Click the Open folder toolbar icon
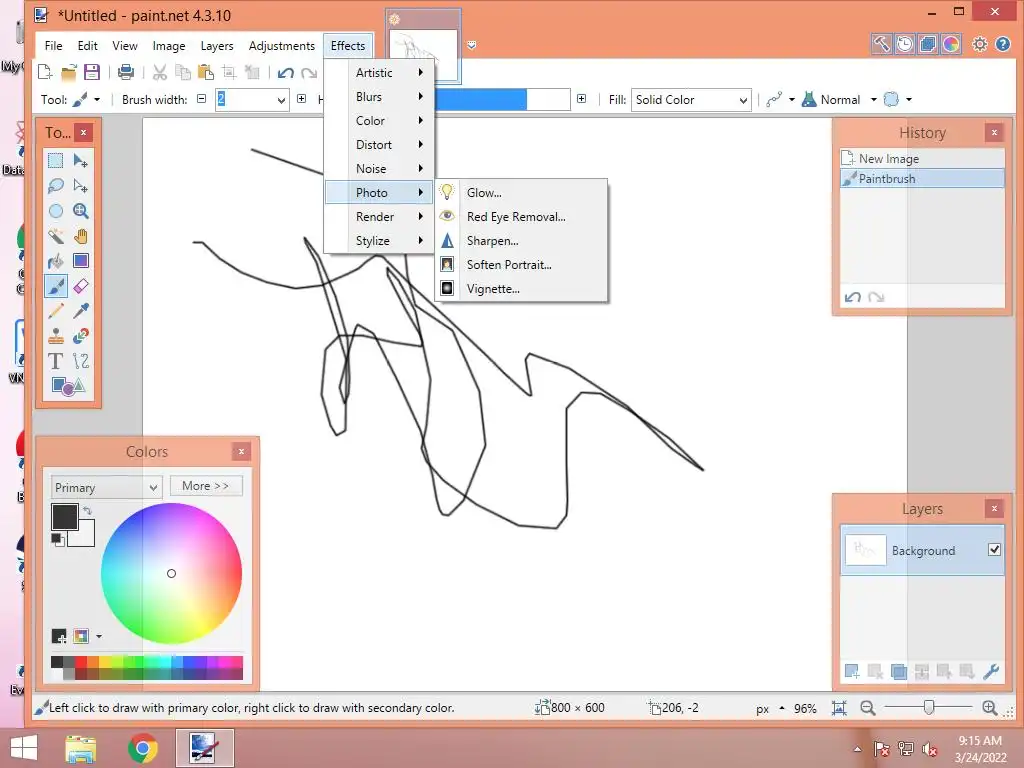Screen dimensions: 1024x768 (69, 72)
